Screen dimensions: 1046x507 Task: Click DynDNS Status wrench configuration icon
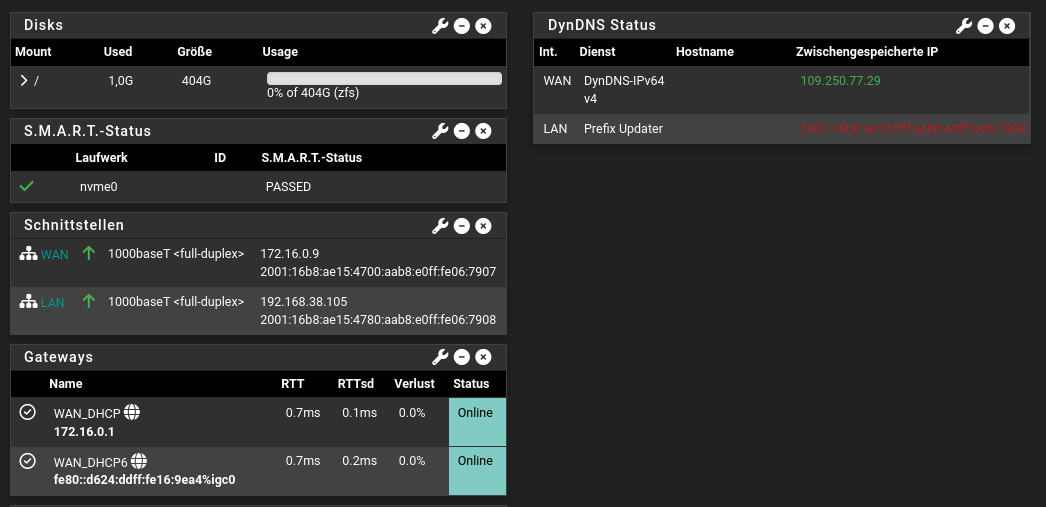coord(964,26)
